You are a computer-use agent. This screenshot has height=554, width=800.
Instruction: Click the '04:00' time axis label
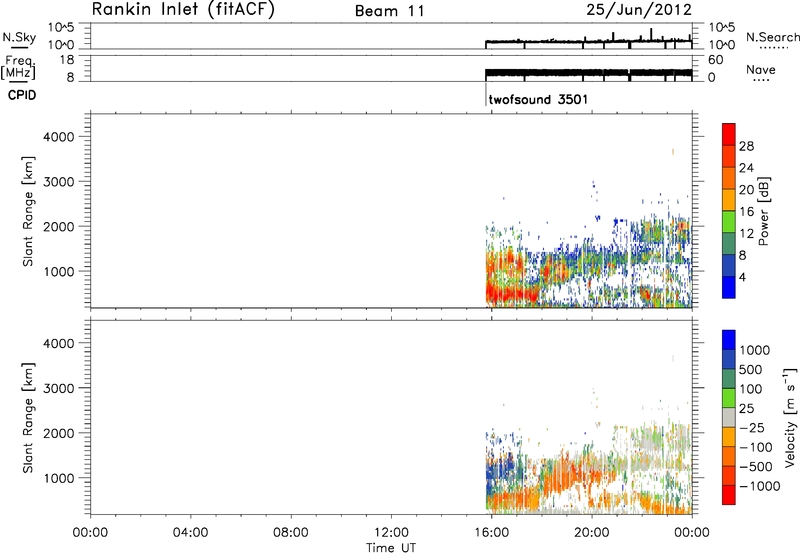[x=190, y=533]
